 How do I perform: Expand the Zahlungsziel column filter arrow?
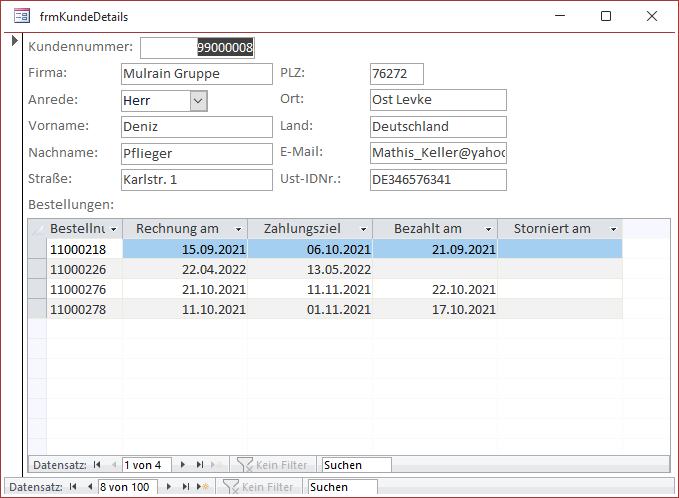(x=363, y=229)
